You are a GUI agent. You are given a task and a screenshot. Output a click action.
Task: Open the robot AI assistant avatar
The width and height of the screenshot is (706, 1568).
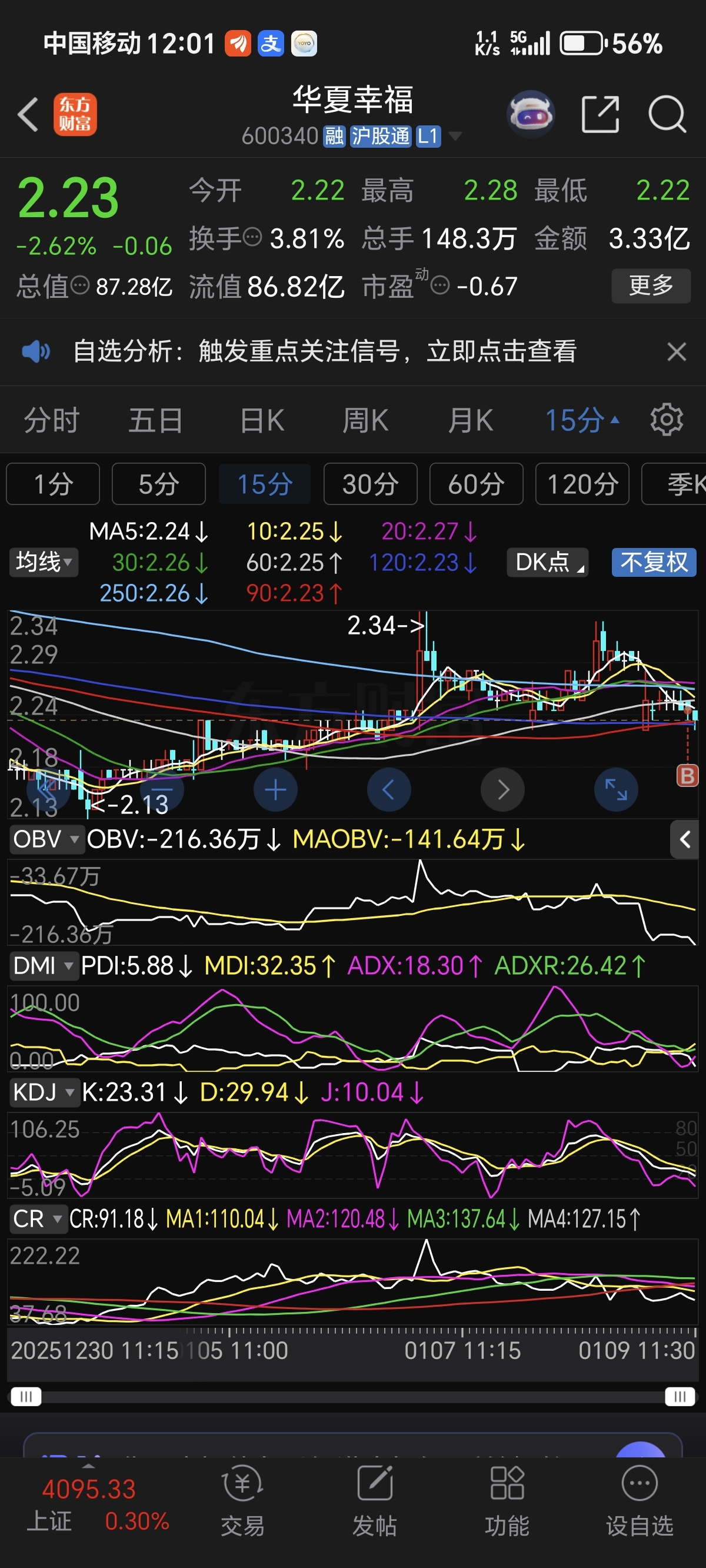531,114
